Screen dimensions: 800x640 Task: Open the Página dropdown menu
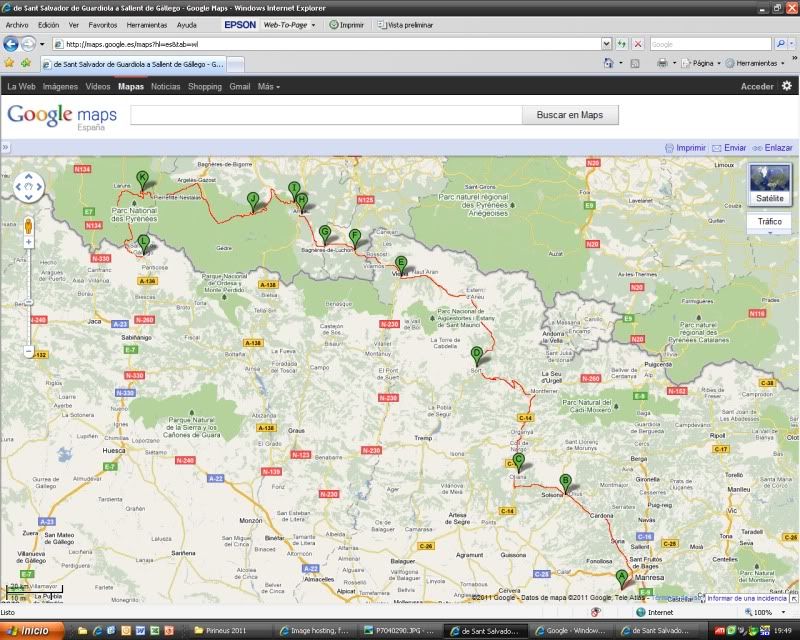(x=701, y=63)
